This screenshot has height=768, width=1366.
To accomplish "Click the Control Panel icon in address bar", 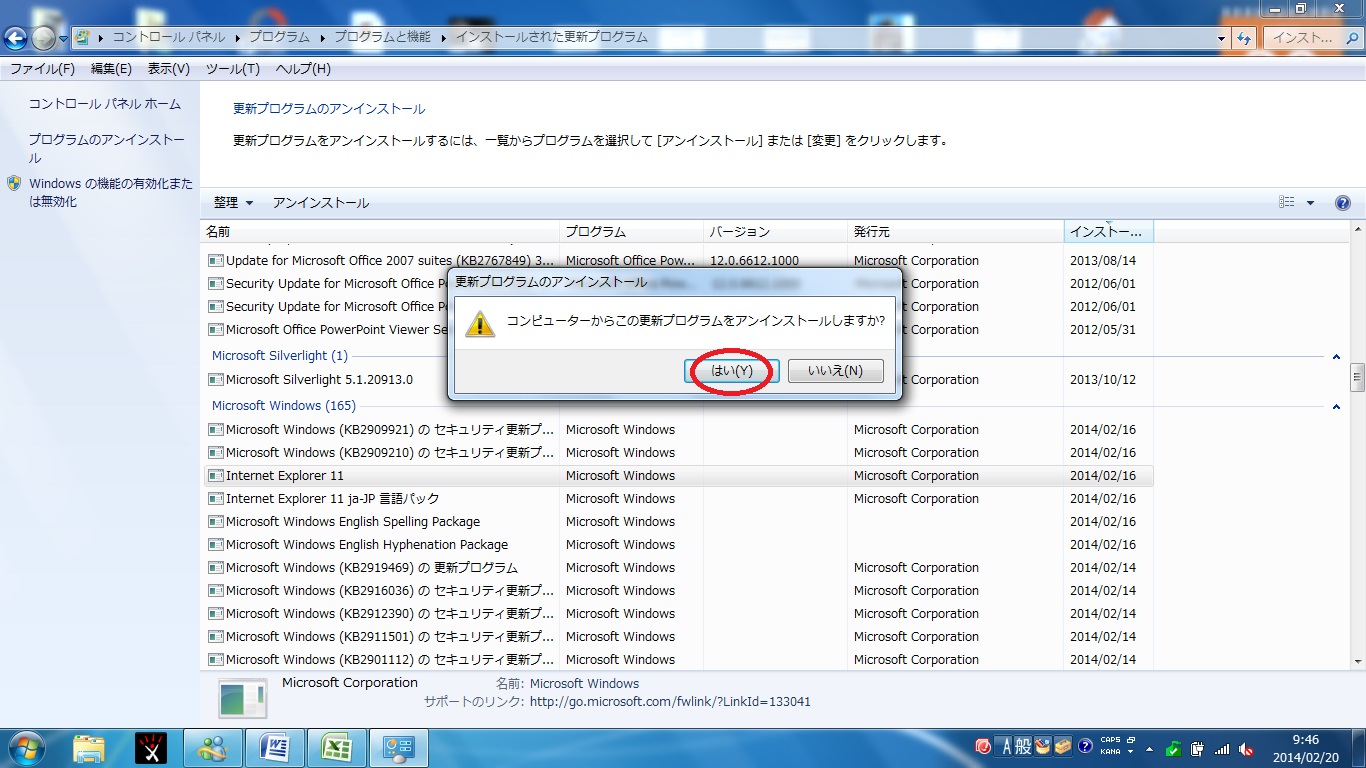I will coord(82,37).
